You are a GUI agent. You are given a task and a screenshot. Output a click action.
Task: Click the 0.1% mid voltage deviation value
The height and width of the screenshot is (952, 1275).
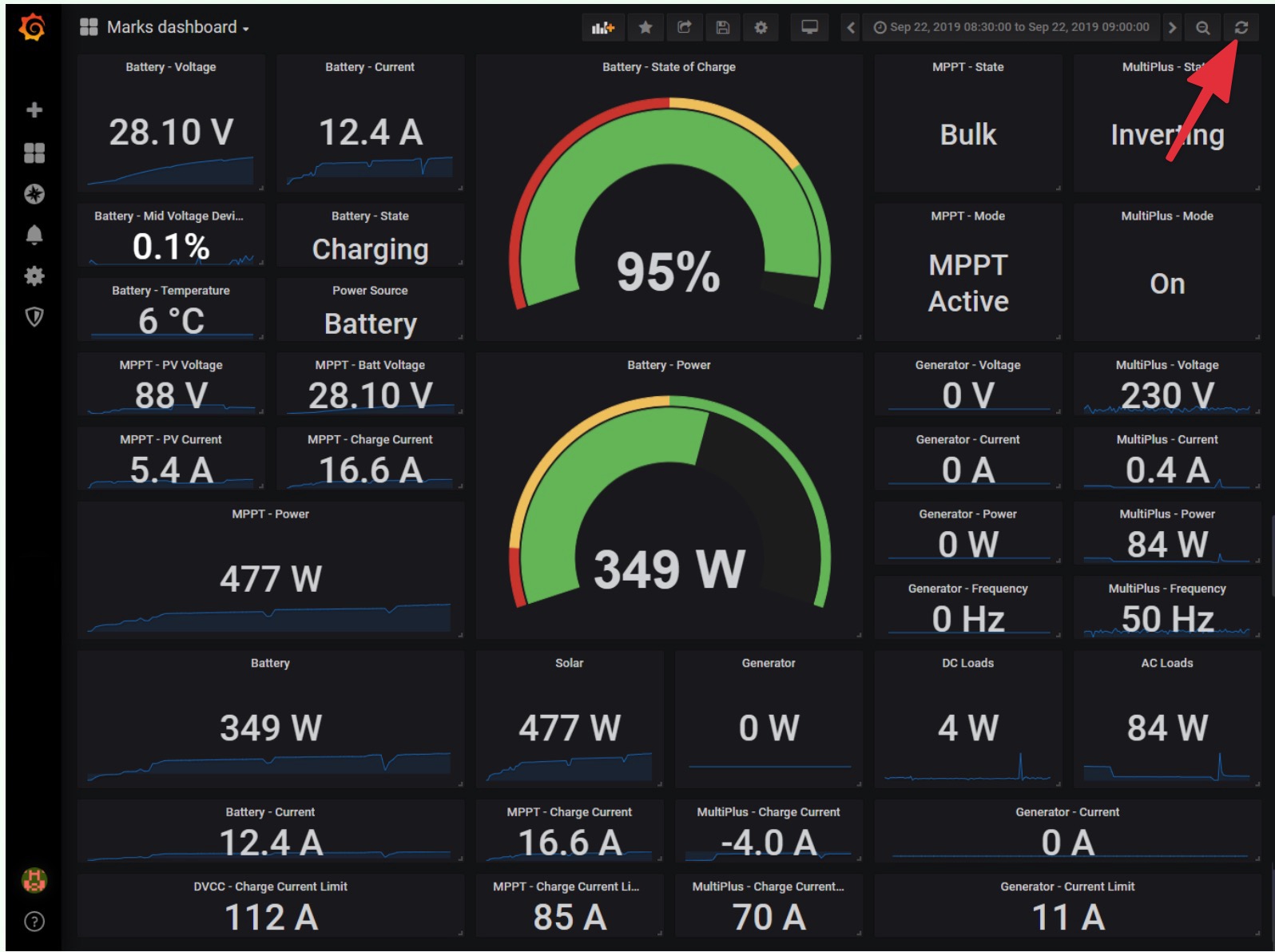[171, 247]
